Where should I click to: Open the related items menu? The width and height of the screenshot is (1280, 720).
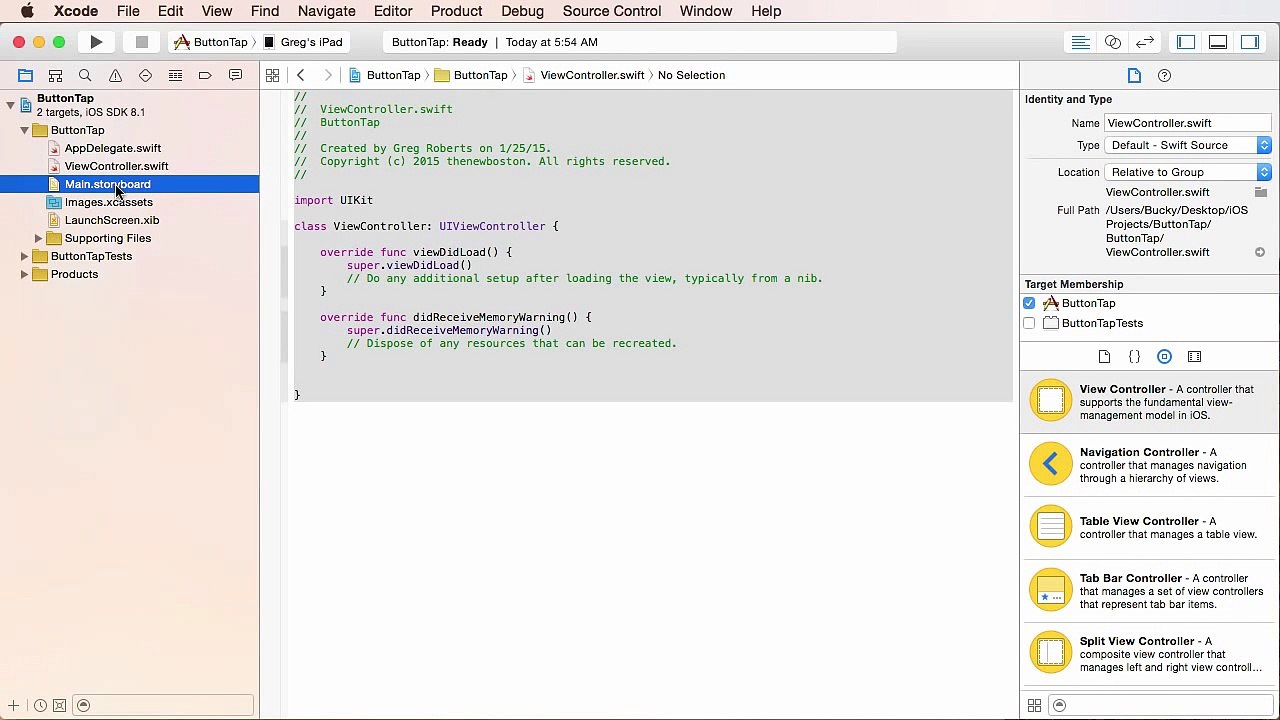click(x=272, y=75)
